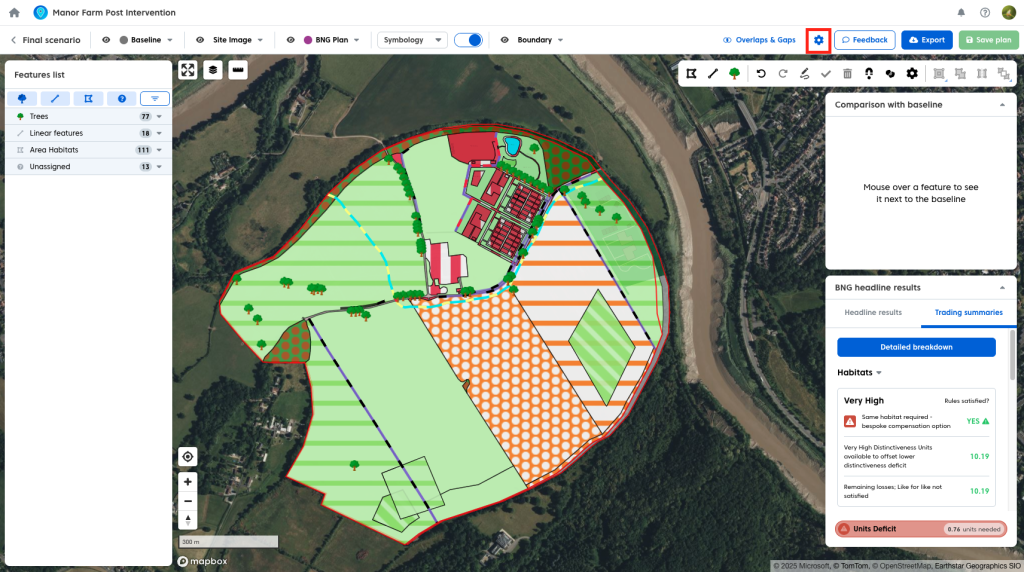Open the highlighted settings gear
This screenshot has width=1024, height=572.
818,40
